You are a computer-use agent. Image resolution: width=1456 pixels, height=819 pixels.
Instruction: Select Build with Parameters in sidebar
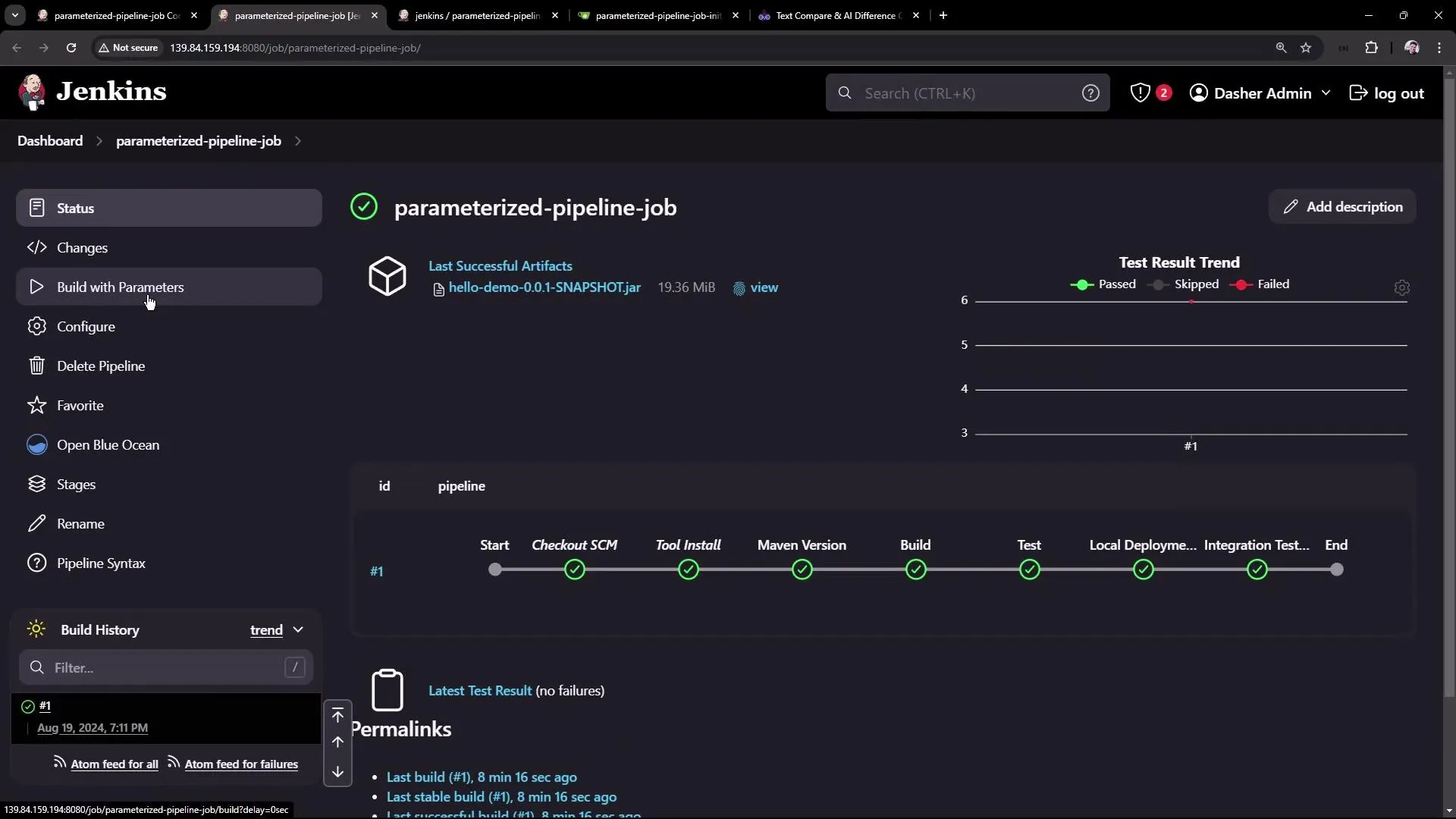pyautogui.click(x=121, y=287)
